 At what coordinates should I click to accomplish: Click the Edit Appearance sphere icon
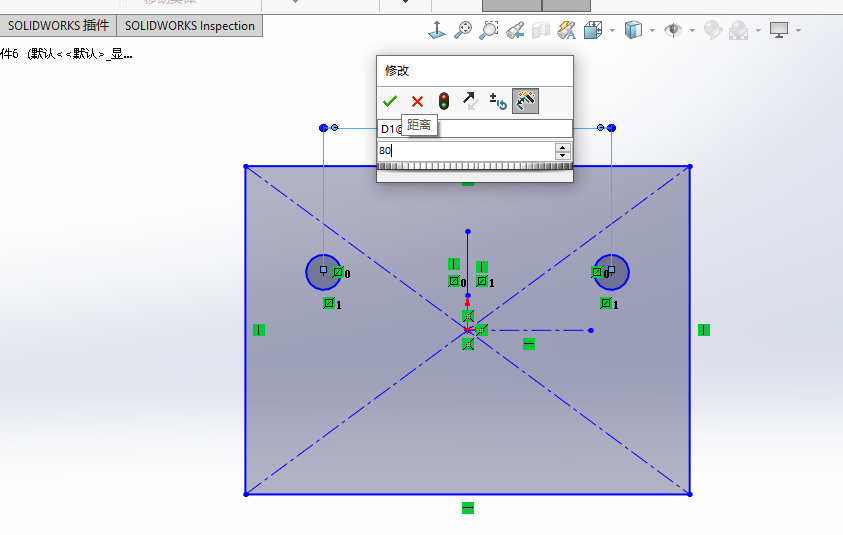tap(713, 30)
